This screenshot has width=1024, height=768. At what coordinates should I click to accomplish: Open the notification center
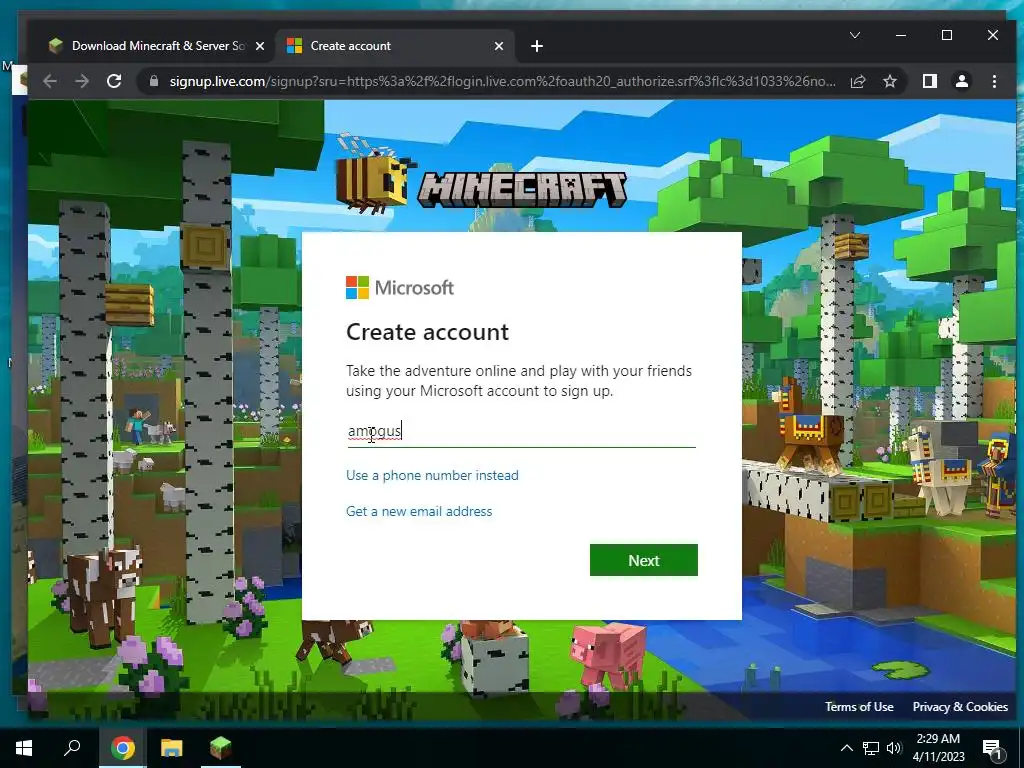(992, 749)
